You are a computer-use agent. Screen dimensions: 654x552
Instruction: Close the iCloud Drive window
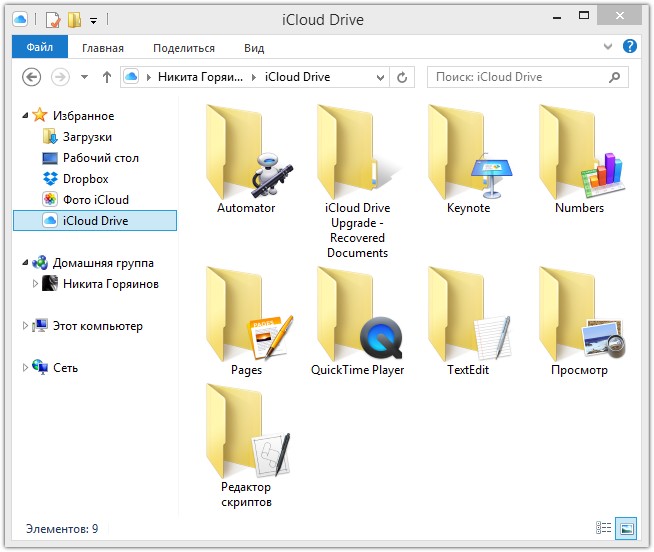pos(619,16)
